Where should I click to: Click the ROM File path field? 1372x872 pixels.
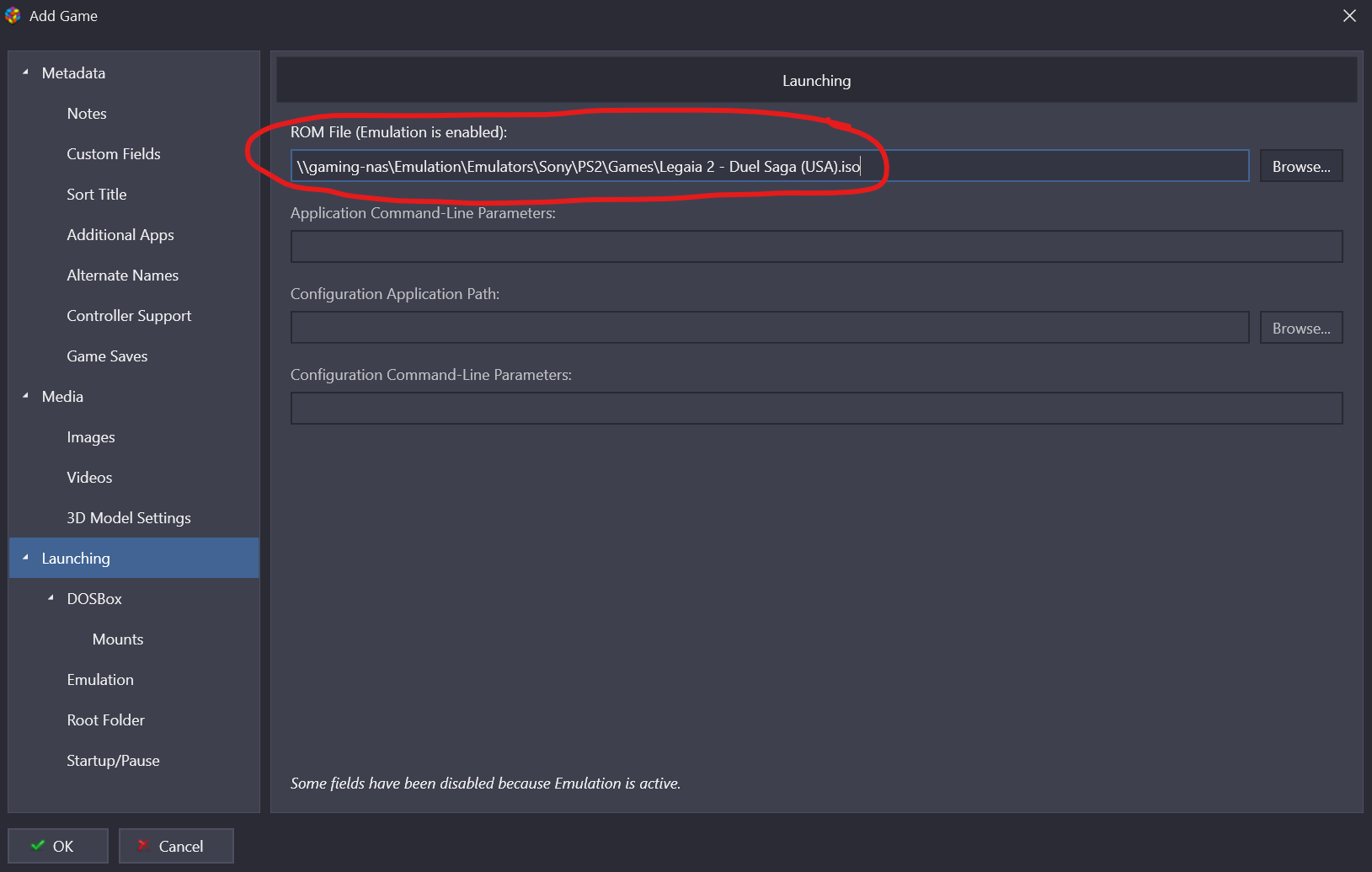pos(770,166)
